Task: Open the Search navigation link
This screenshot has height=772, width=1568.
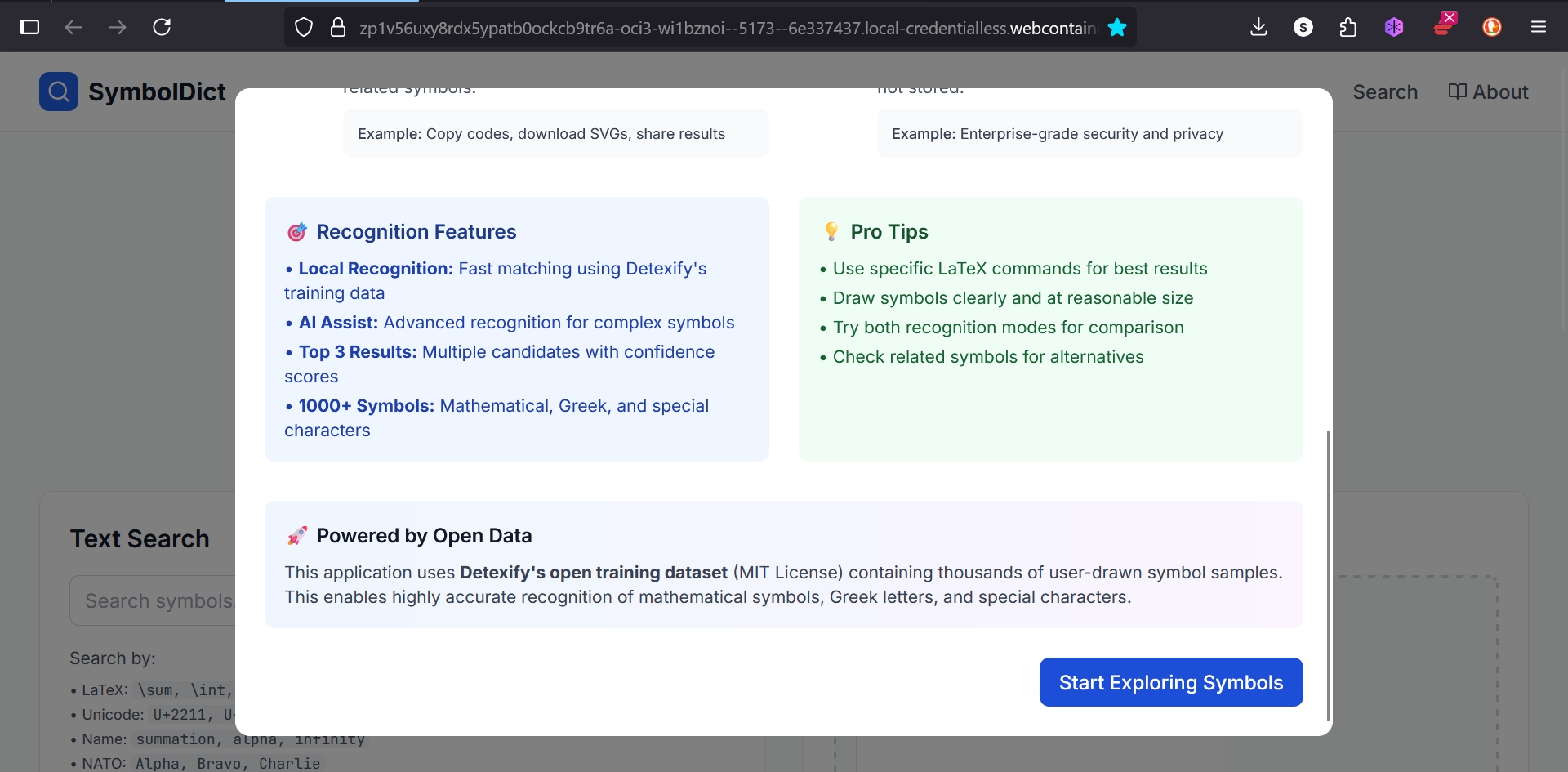Action: click(x=1385, y=92)
